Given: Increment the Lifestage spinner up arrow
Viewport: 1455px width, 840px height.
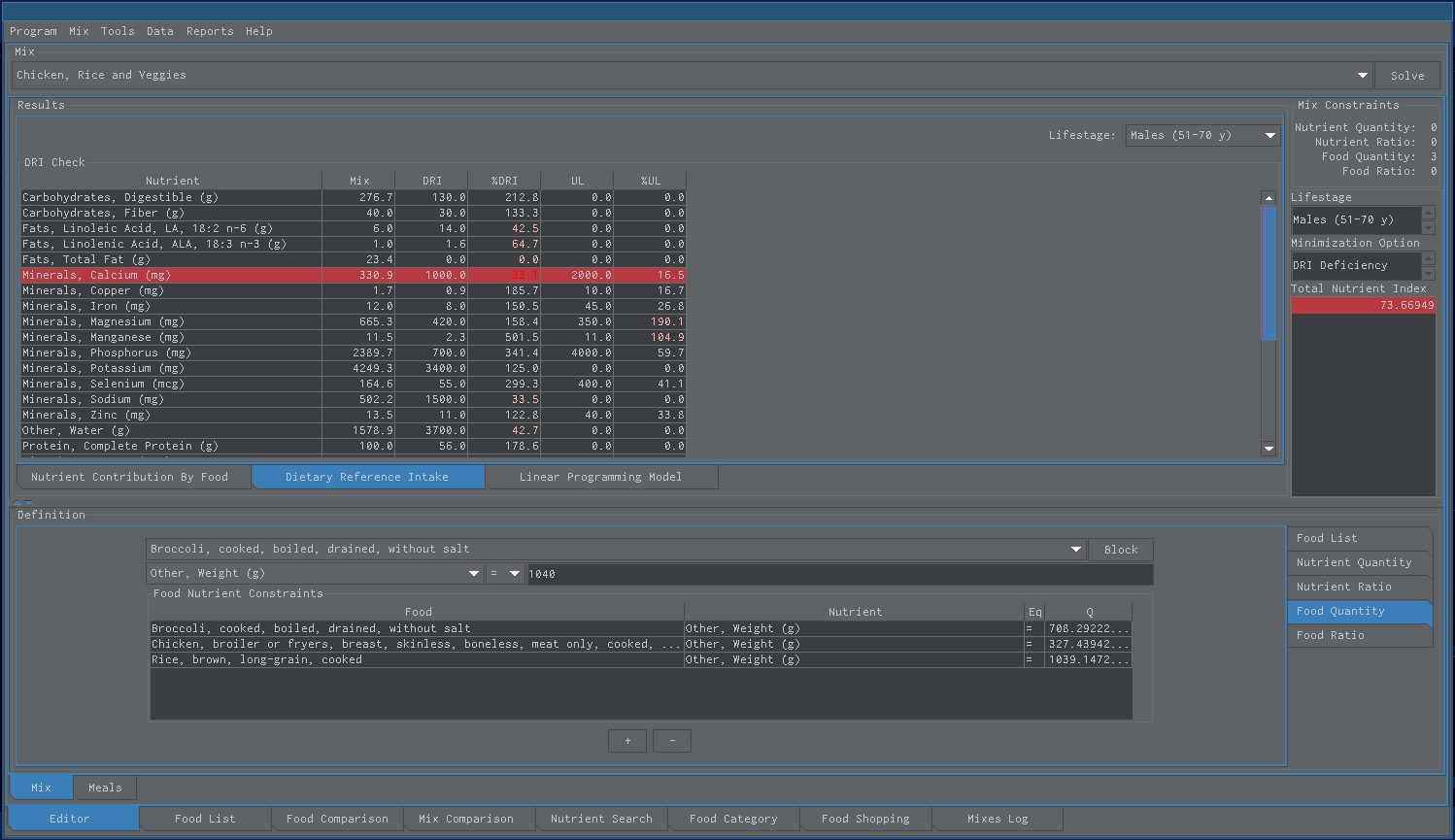Looking at the screenshot, I should 1428,214.
